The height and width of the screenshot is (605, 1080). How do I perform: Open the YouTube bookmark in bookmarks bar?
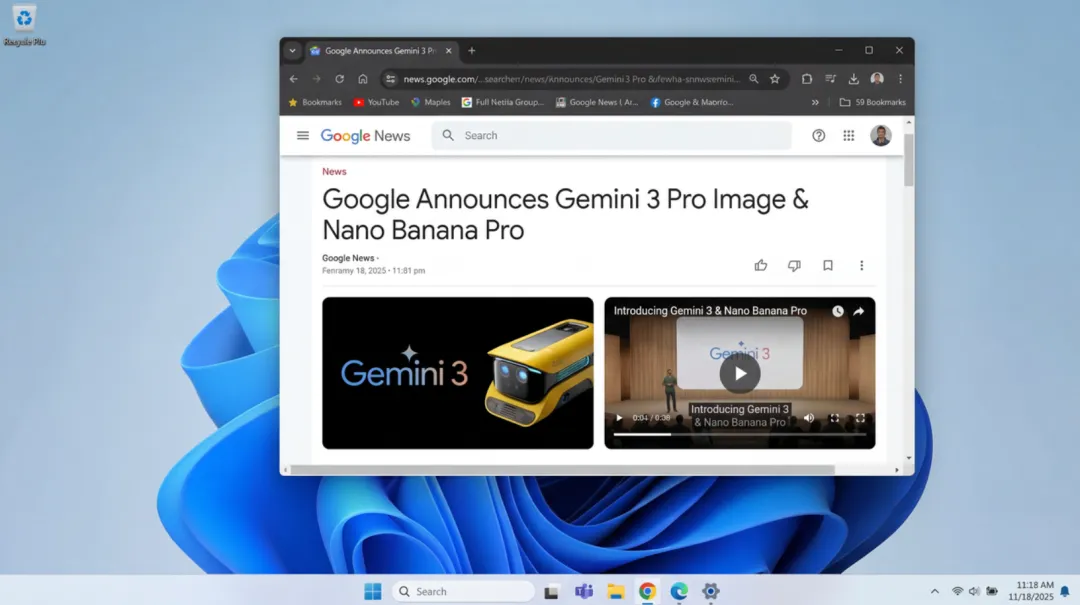(x=376, y=102)
